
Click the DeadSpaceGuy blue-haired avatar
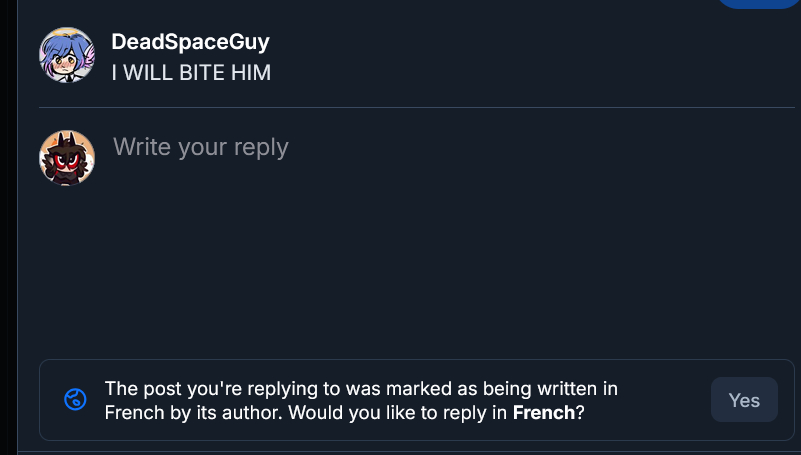(67, 56)
